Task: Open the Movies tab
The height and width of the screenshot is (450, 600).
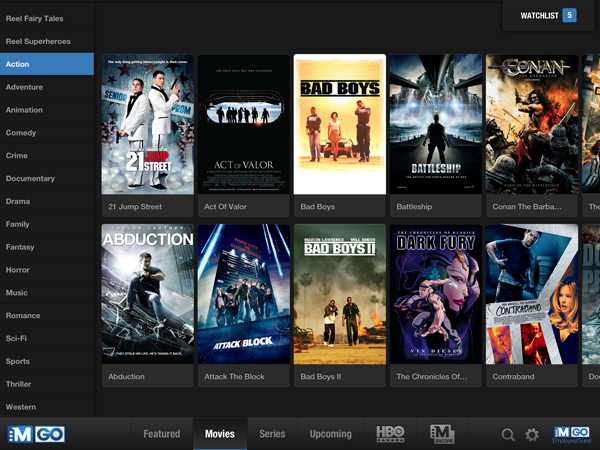Action: [x=220, y=434]
